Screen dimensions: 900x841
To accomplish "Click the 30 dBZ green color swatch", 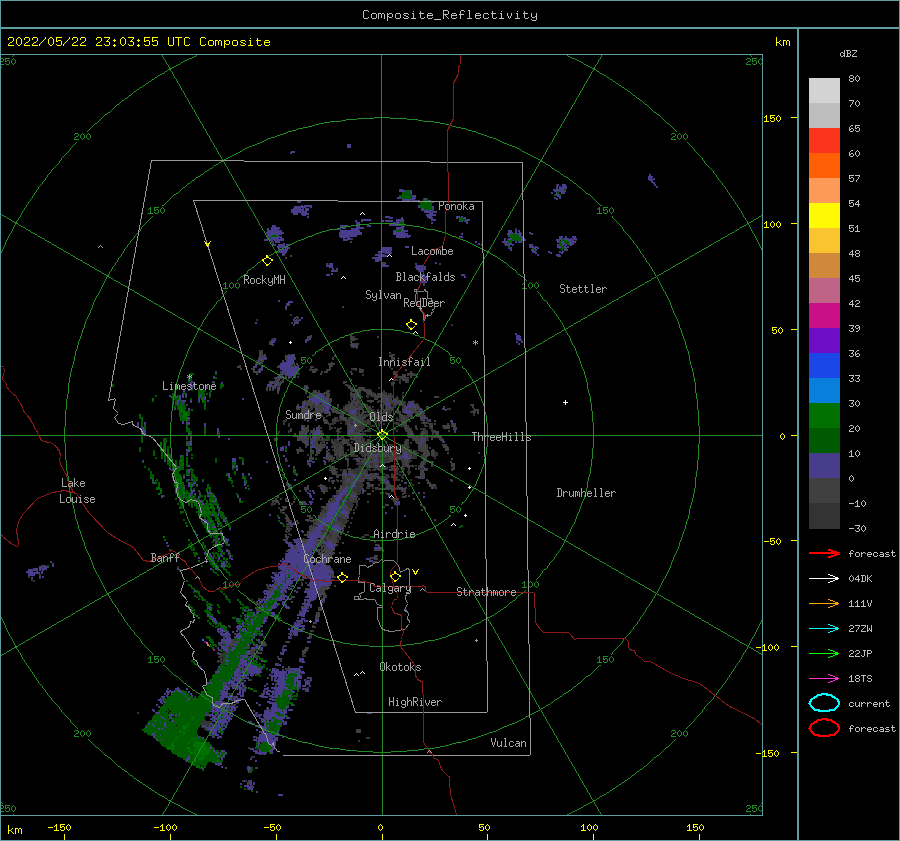I will pyautogui.click(x=824, y=416).
